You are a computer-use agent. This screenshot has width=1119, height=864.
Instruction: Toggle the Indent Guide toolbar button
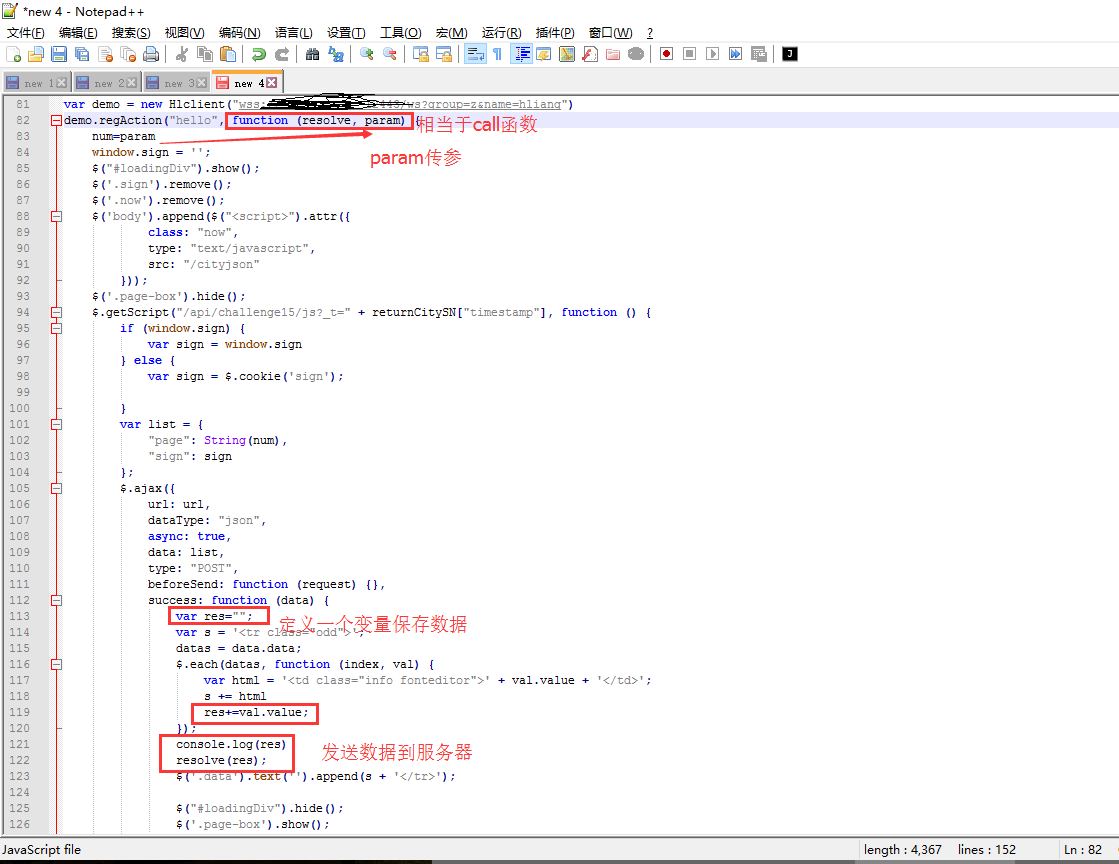[x=522, y=54]
